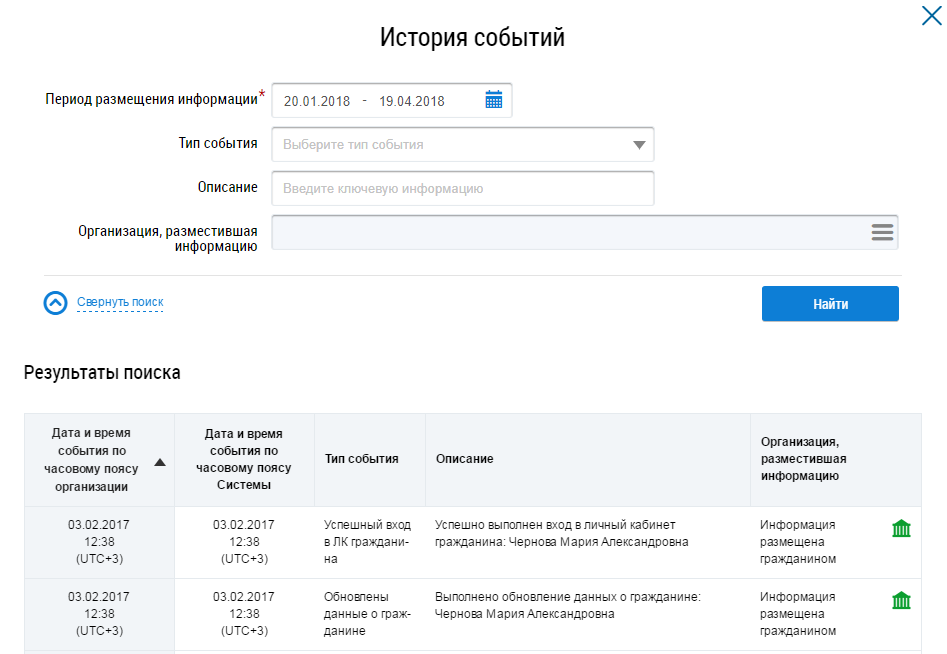
Task: Click the sort arrow in first date column
Action: [x=160, y=462]
